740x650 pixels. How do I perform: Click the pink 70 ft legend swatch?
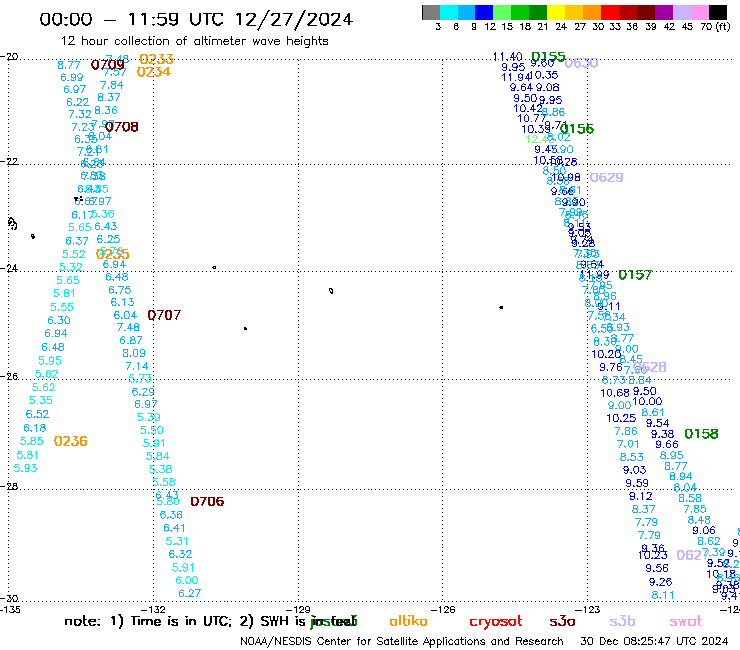point(700,12)
